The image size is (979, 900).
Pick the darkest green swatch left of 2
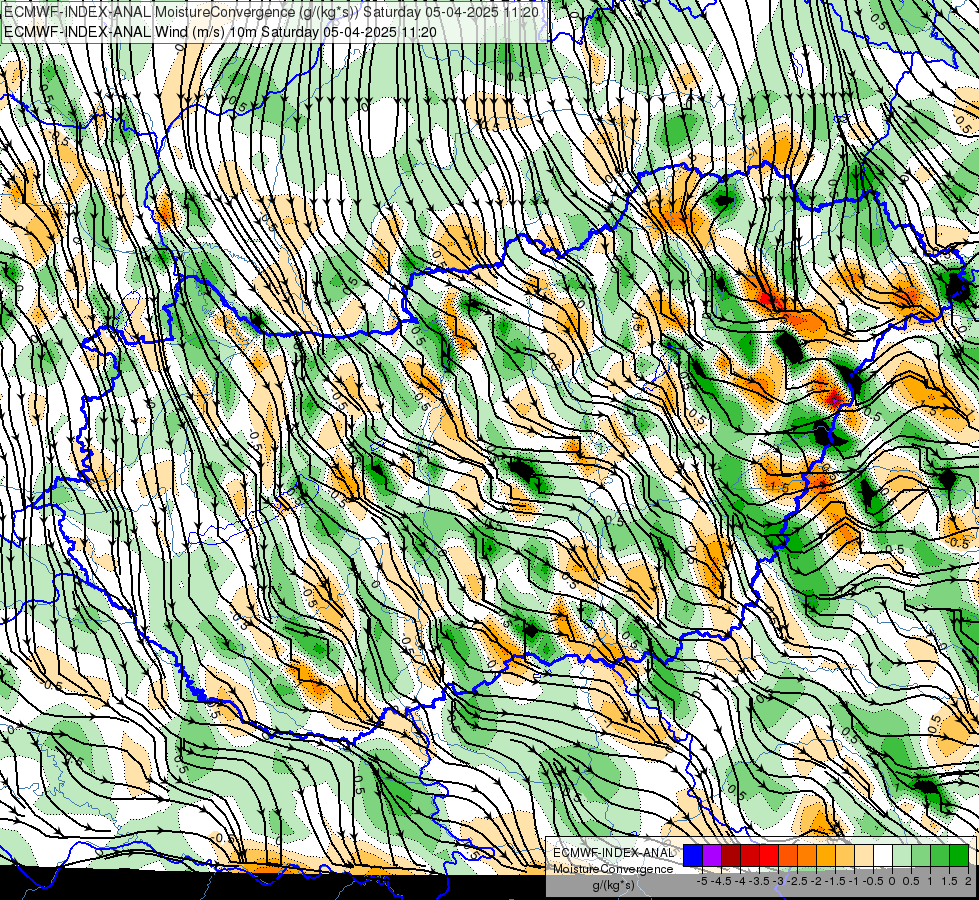[x=958, y=856]
